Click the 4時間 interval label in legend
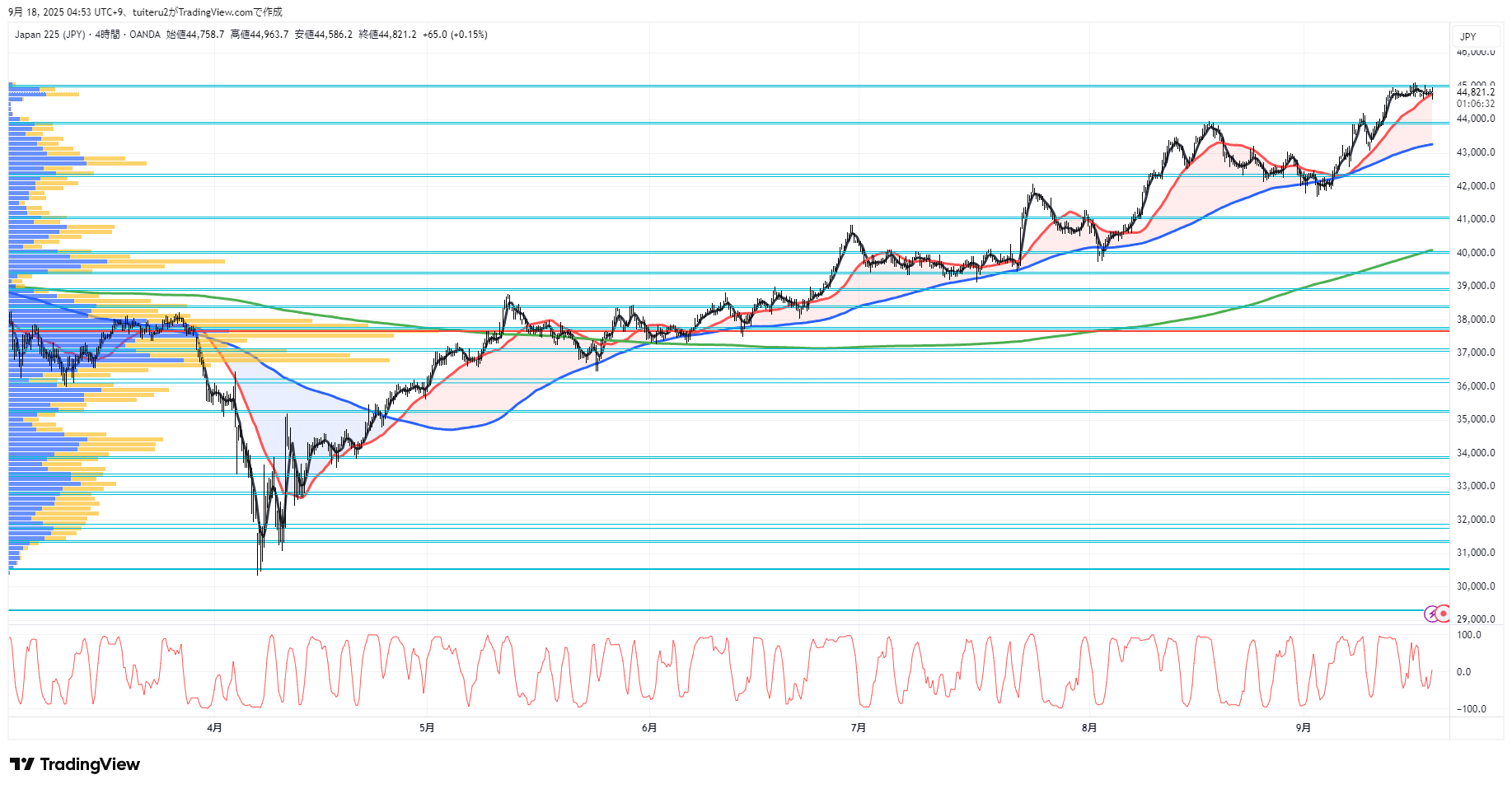Viewport: 1512px width, 789px height. pyautogui.click(x=107, y=35)
